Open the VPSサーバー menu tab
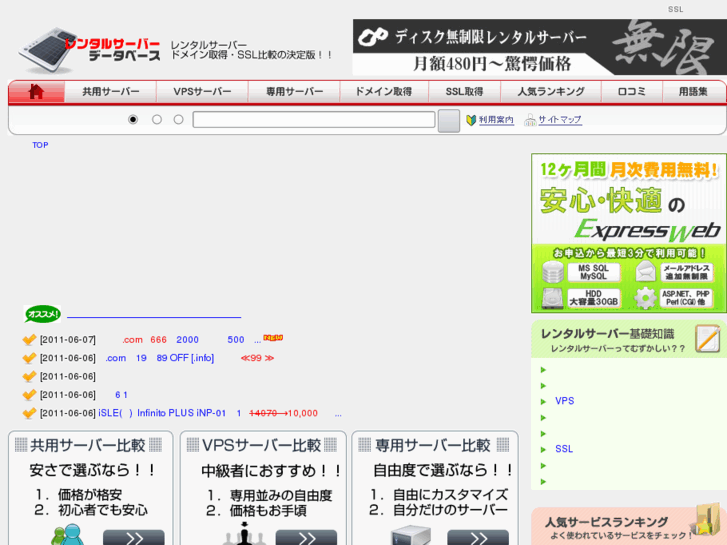 pos(202,91)
